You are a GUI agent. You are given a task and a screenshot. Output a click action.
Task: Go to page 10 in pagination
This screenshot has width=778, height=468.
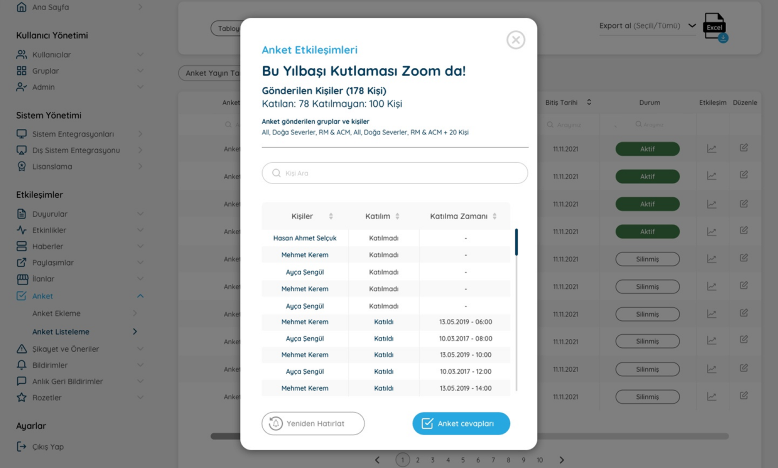[539, 460]
